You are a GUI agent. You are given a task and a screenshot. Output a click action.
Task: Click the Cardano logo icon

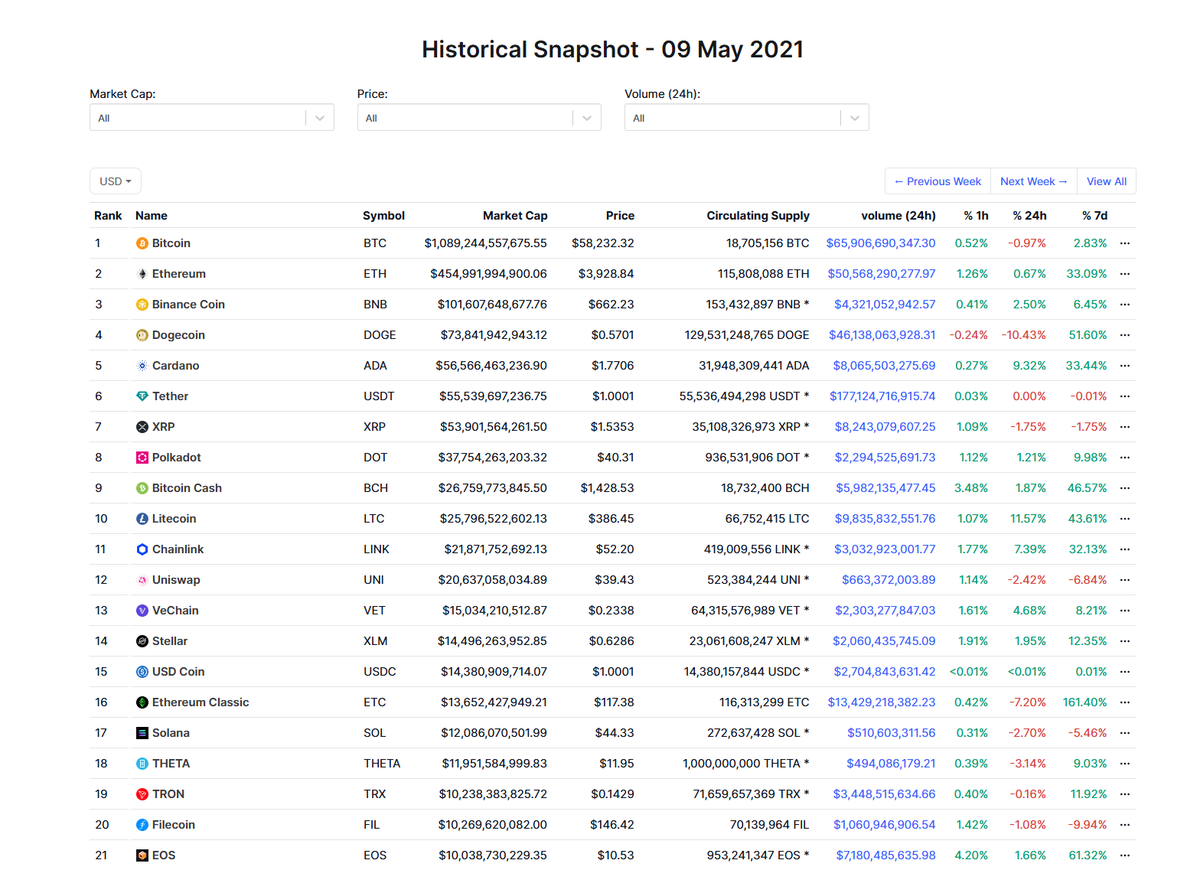click(x=140, y=365)
